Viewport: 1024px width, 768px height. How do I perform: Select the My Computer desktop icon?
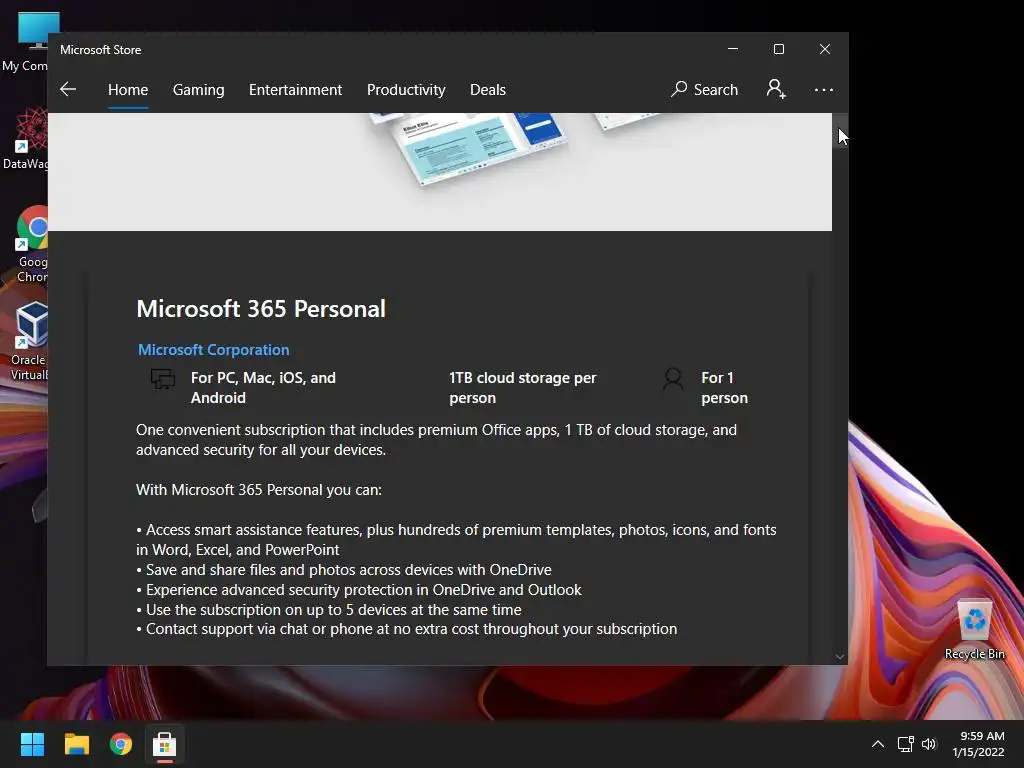(26, 42)
